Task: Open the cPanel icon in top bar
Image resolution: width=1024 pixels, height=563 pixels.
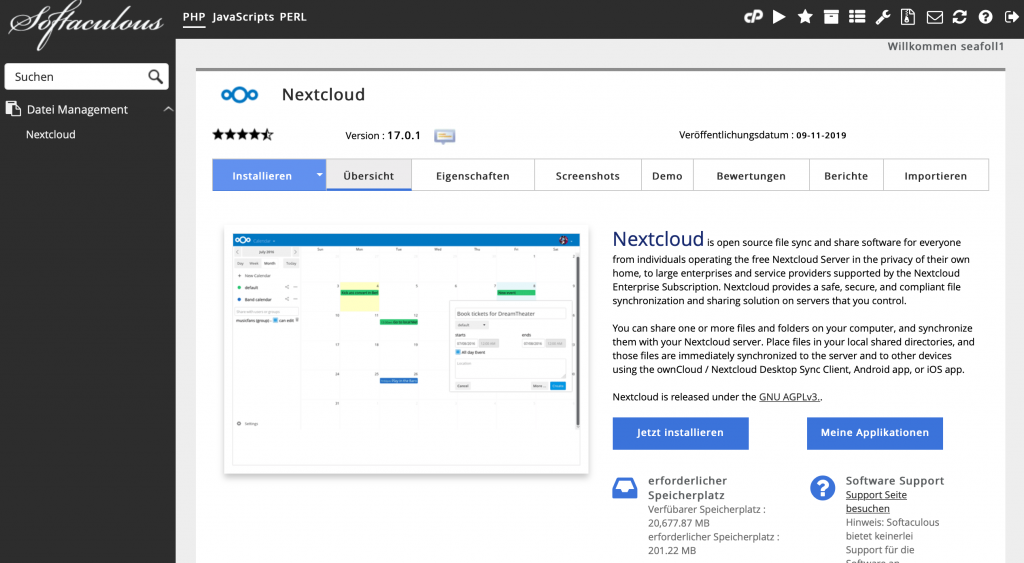Action: click(753, 17)
